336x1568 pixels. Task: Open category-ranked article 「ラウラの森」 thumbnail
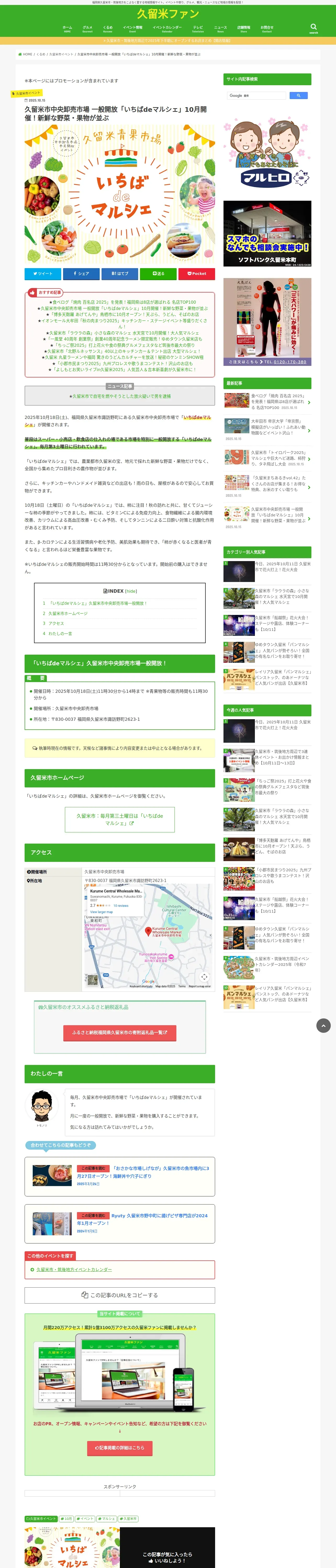coord(239,598)
